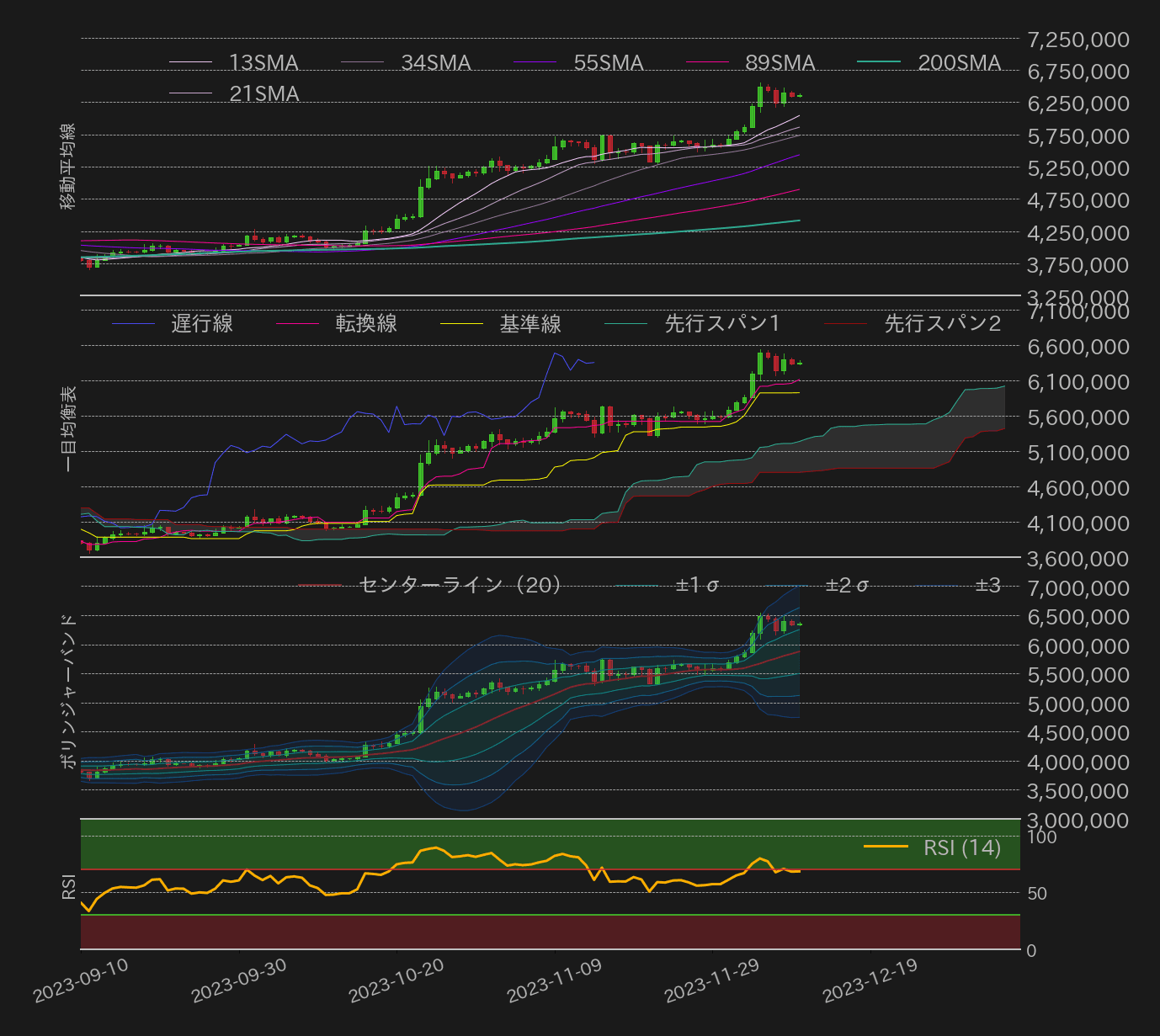
Task: Click the 2023-10-20 date tick label
Action: pos(396,981)
